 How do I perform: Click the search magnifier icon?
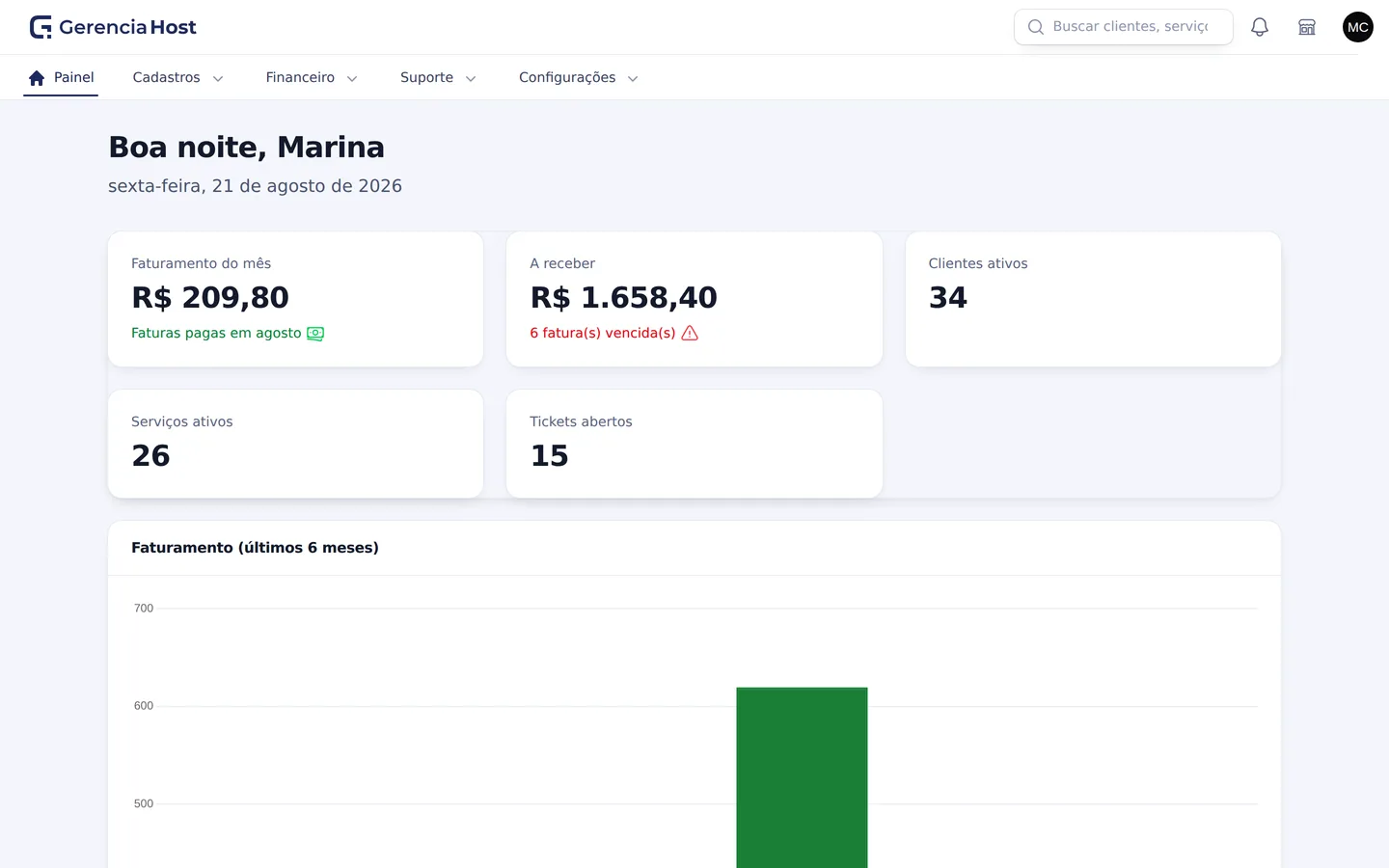1036,27
